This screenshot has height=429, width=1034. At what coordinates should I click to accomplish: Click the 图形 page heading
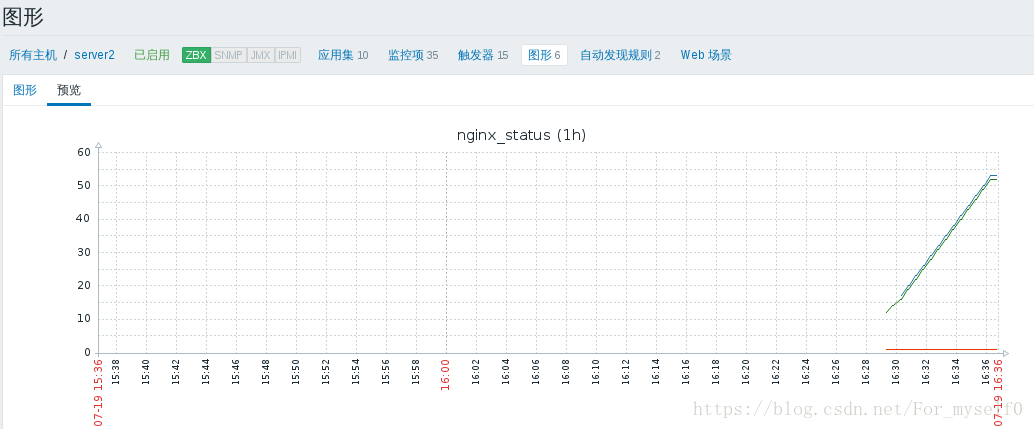pyautogui.click(x=23, y=17)
